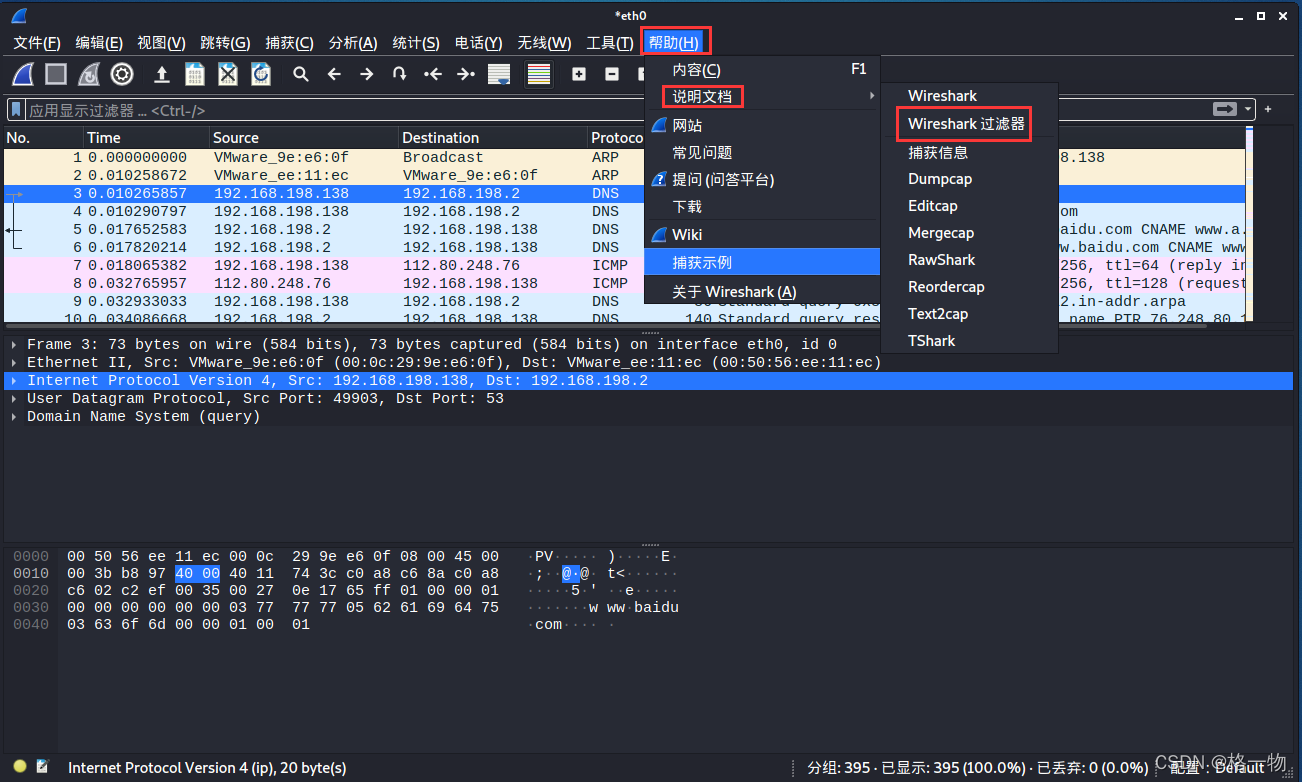Screen dimensions: 1302x782
Task: Open capture options gear icon
Action: pyautogui.click(x=122, y=74)
